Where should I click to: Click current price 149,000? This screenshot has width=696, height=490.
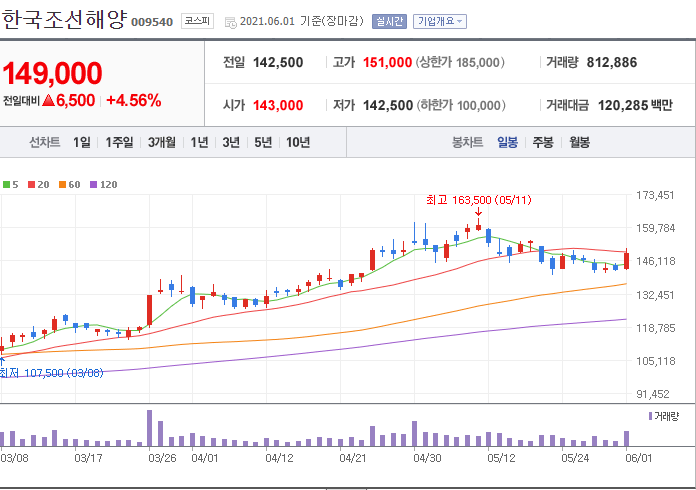point(52,73)
